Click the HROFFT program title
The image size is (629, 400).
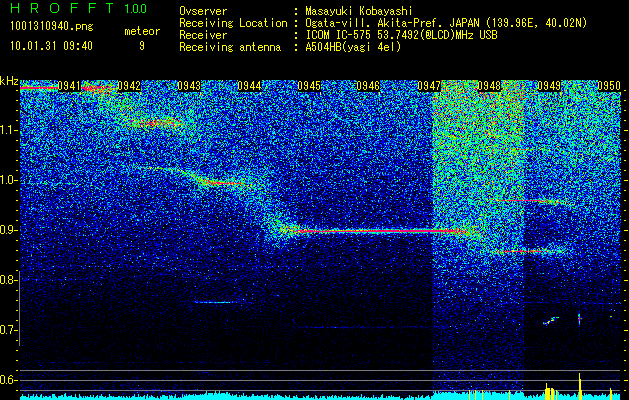[62, 8]
